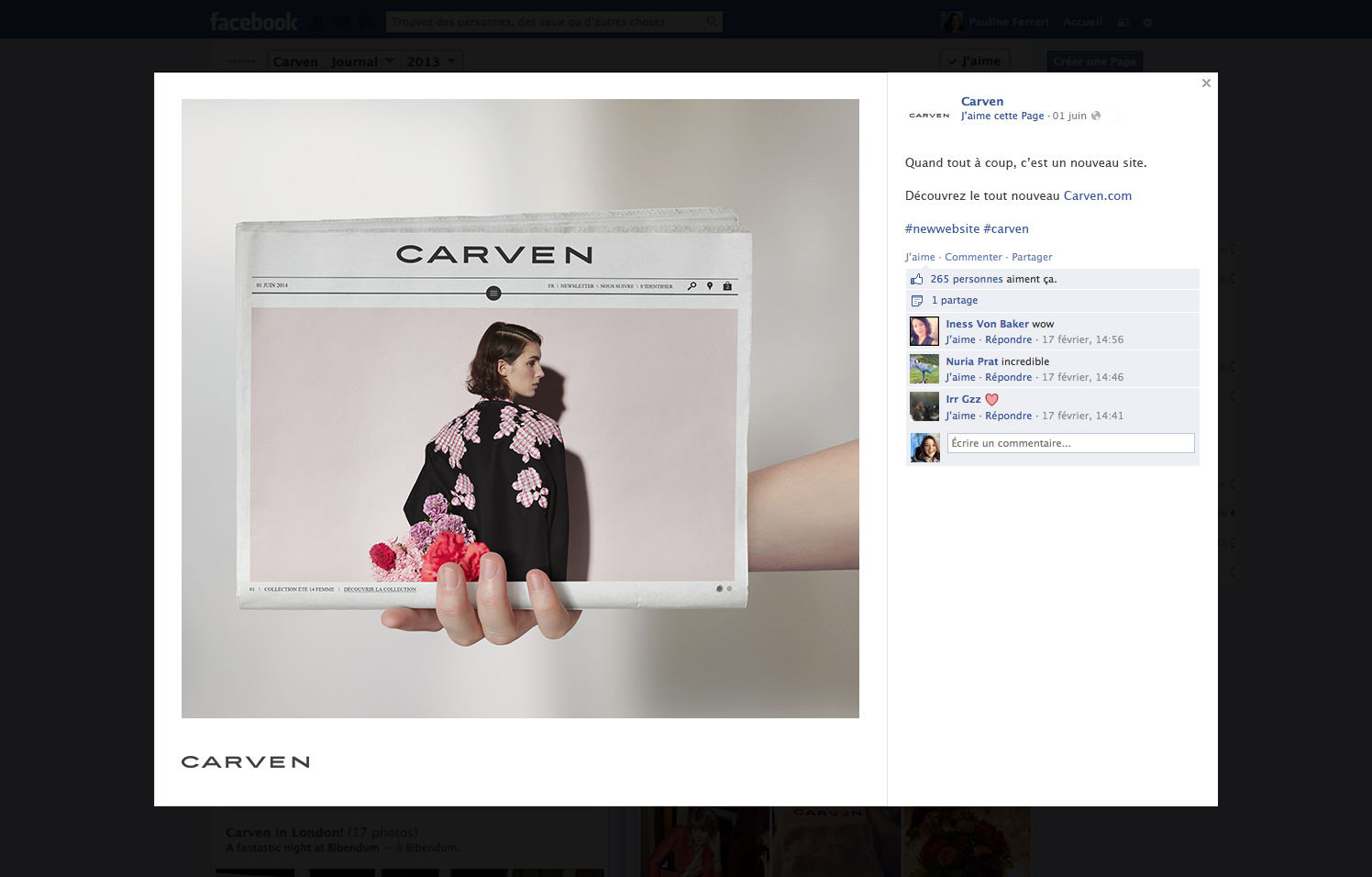Click the thumbs-up icon next to 265 personnes
The image size is (1372, 877).
[x=916, y=278]
